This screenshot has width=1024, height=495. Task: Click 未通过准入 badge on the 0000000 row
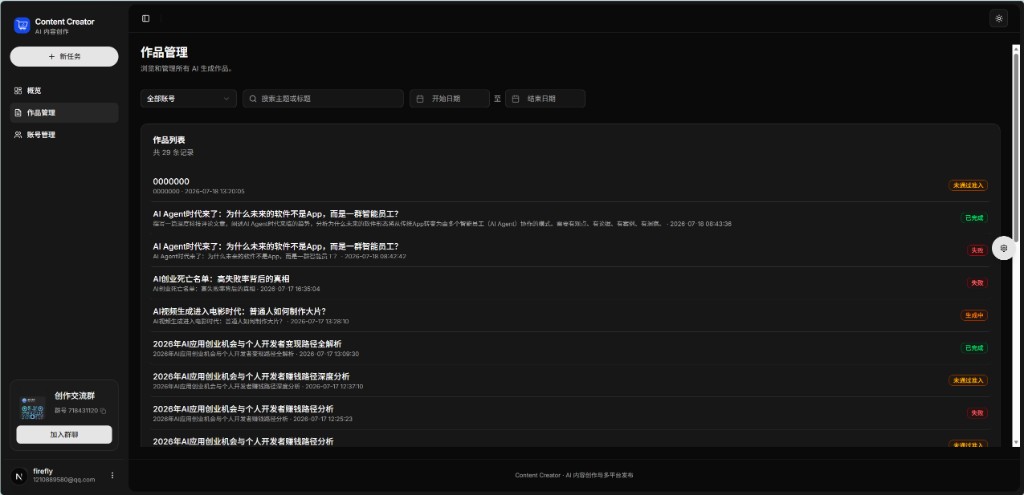coord(968,185)
